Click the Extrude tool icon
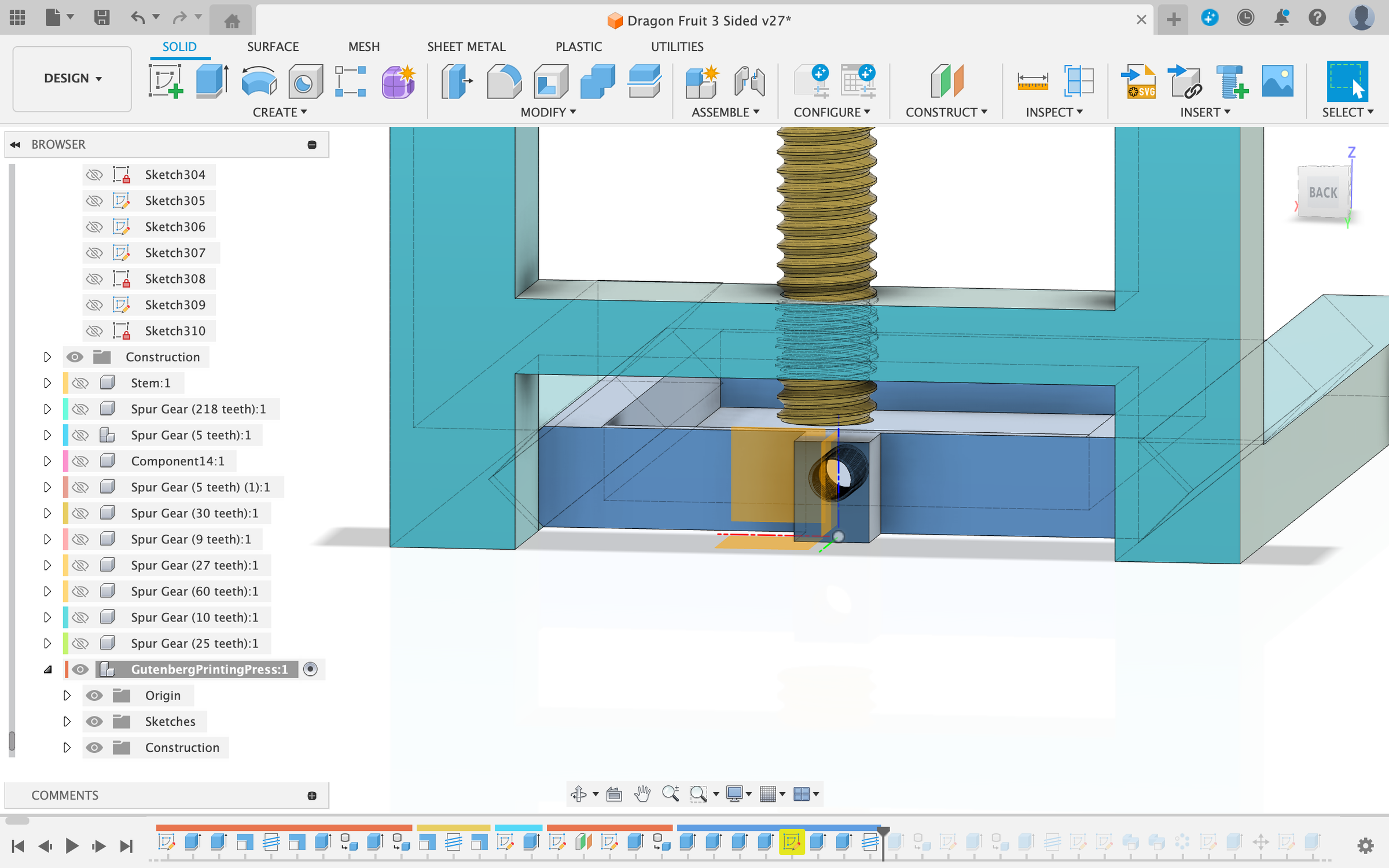The height and width of the screenshot is (868, 1389). [x=212, y=81]
